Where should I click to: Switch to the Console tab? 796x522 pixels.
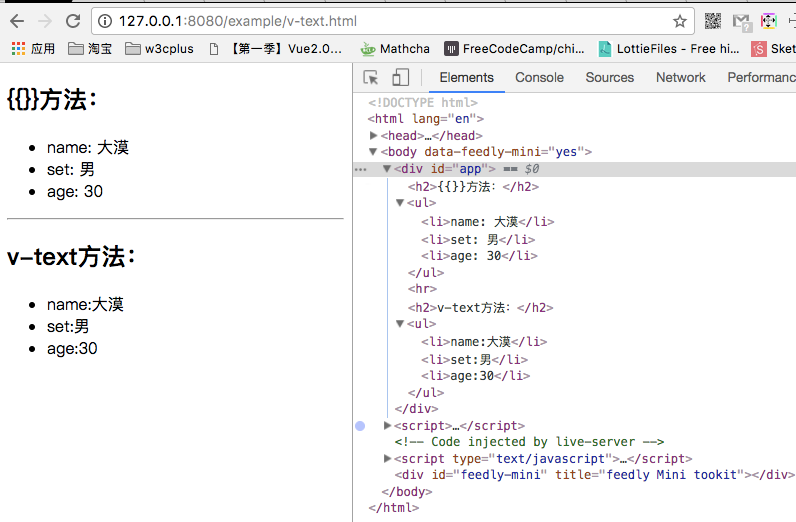coord(539,78)
